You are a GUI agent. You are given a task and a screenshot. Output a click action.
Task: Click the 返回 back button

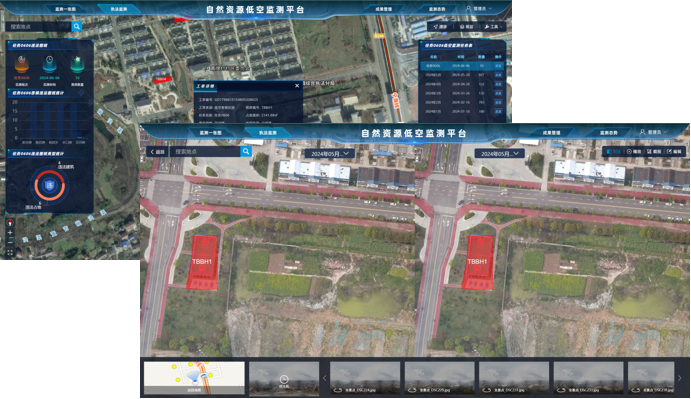tap(157, 152)
